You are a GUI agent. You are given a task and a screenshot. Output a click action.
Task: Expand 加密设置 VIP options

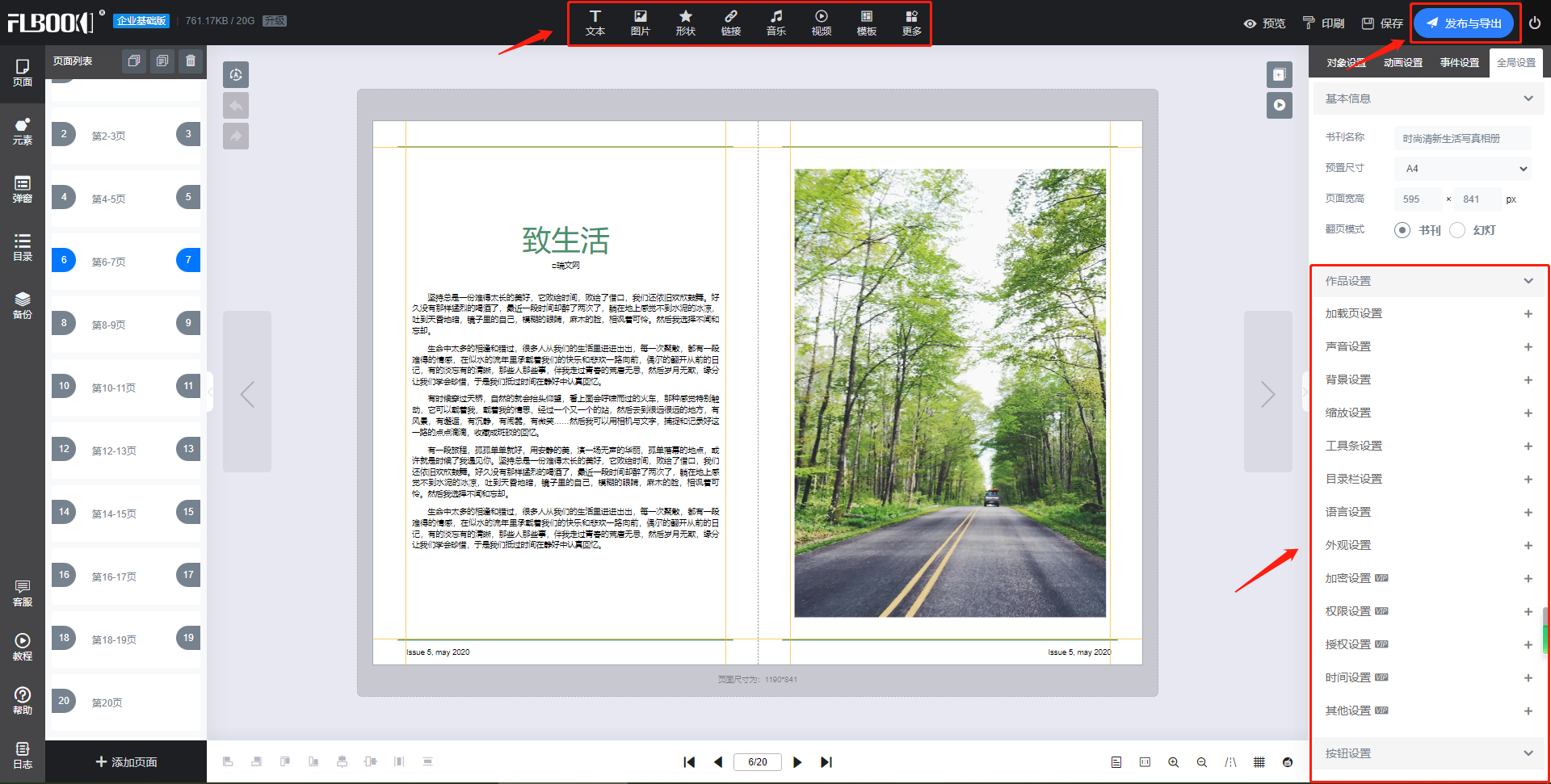(x=1528, y=579)
